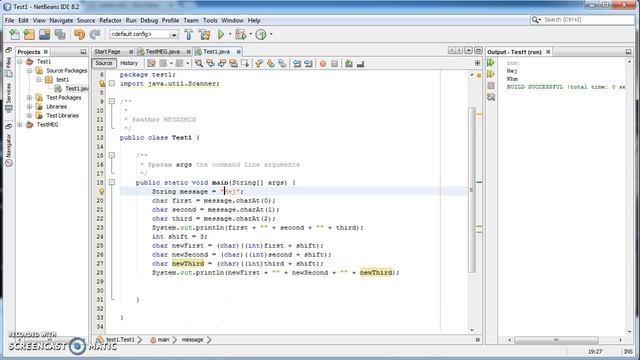This screenshot has height=360, width=640.
Task: Collapse the Source Packages node
Action: (29, 71)
